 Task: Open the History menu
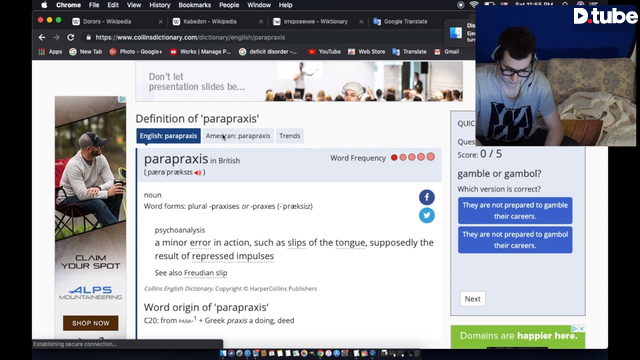[159, 5]
